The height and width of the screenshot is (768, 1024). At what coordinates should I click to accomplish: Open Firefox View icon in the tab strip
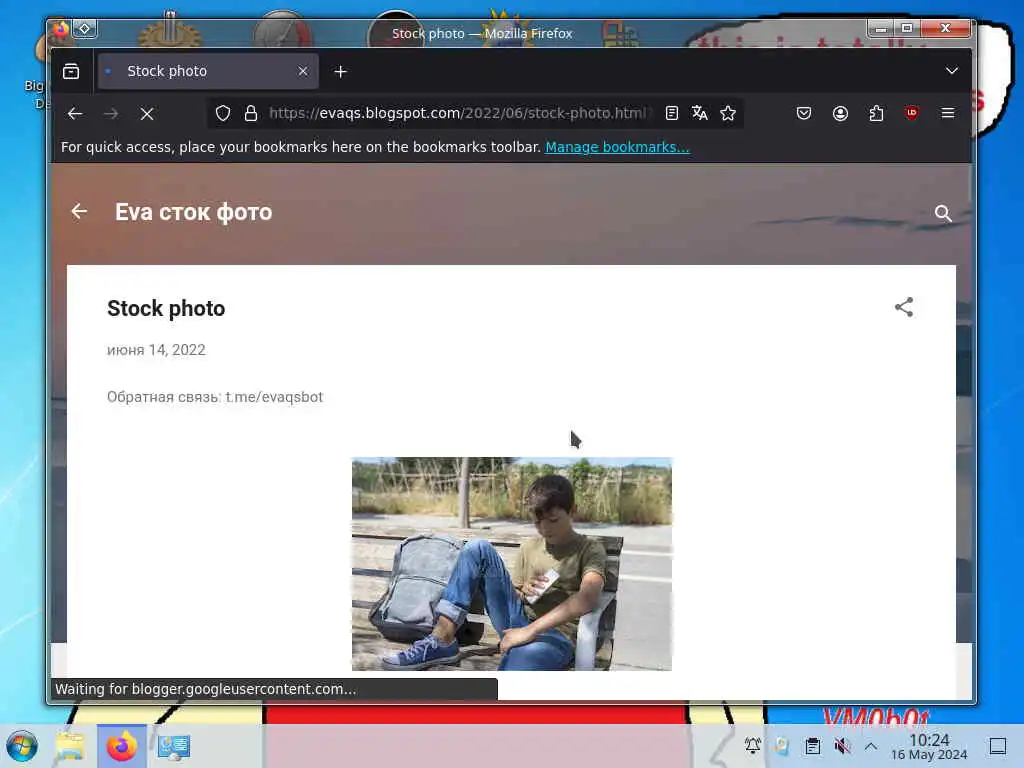(71, 71)
